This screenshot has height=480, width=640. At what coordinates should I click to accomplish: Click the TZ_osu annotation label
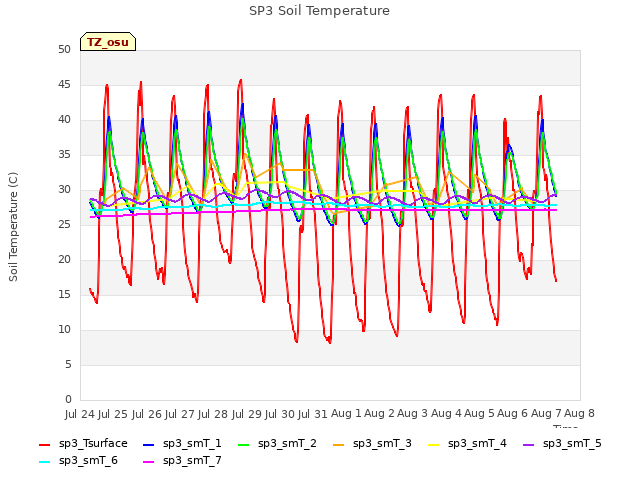click(x=108, y=42)
